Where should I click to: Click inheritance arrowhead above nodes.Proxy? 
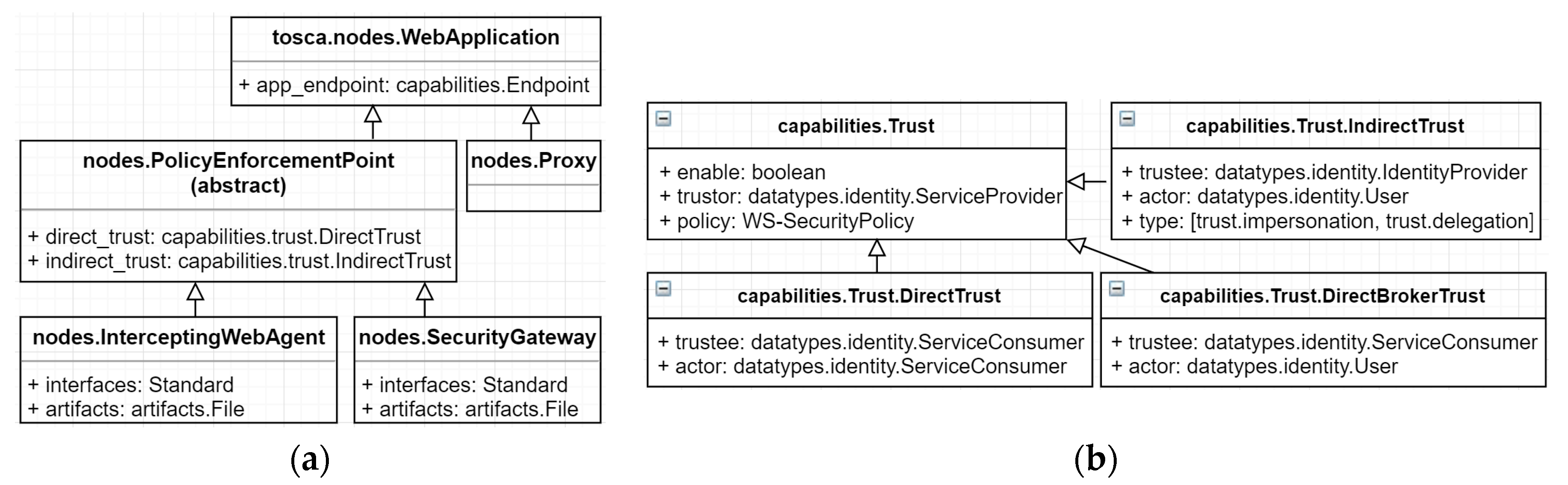pyautogui.click(x=531, y=116)
